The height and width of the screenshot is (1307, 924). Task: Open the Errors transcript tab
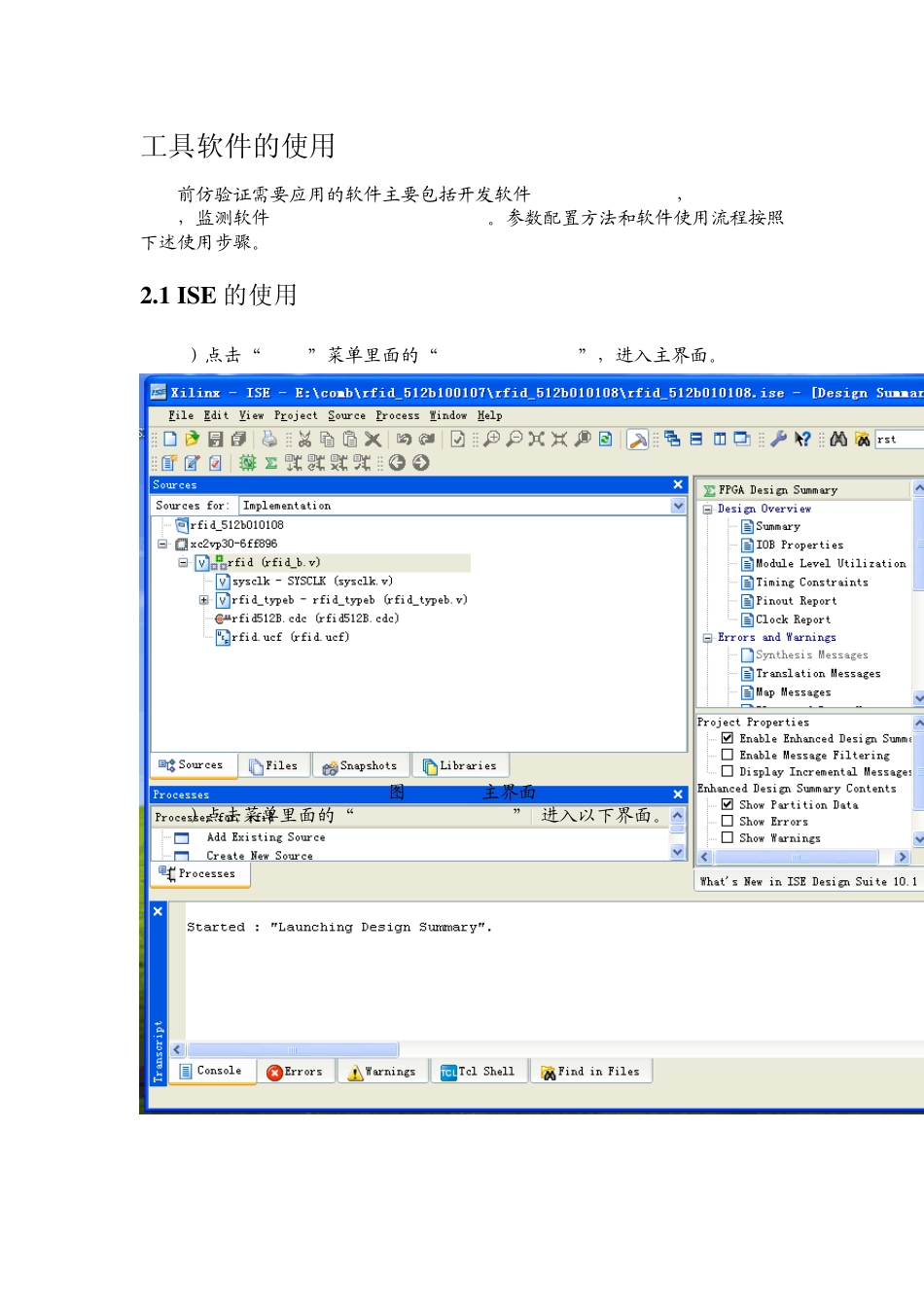click(x=296, y=1072)
